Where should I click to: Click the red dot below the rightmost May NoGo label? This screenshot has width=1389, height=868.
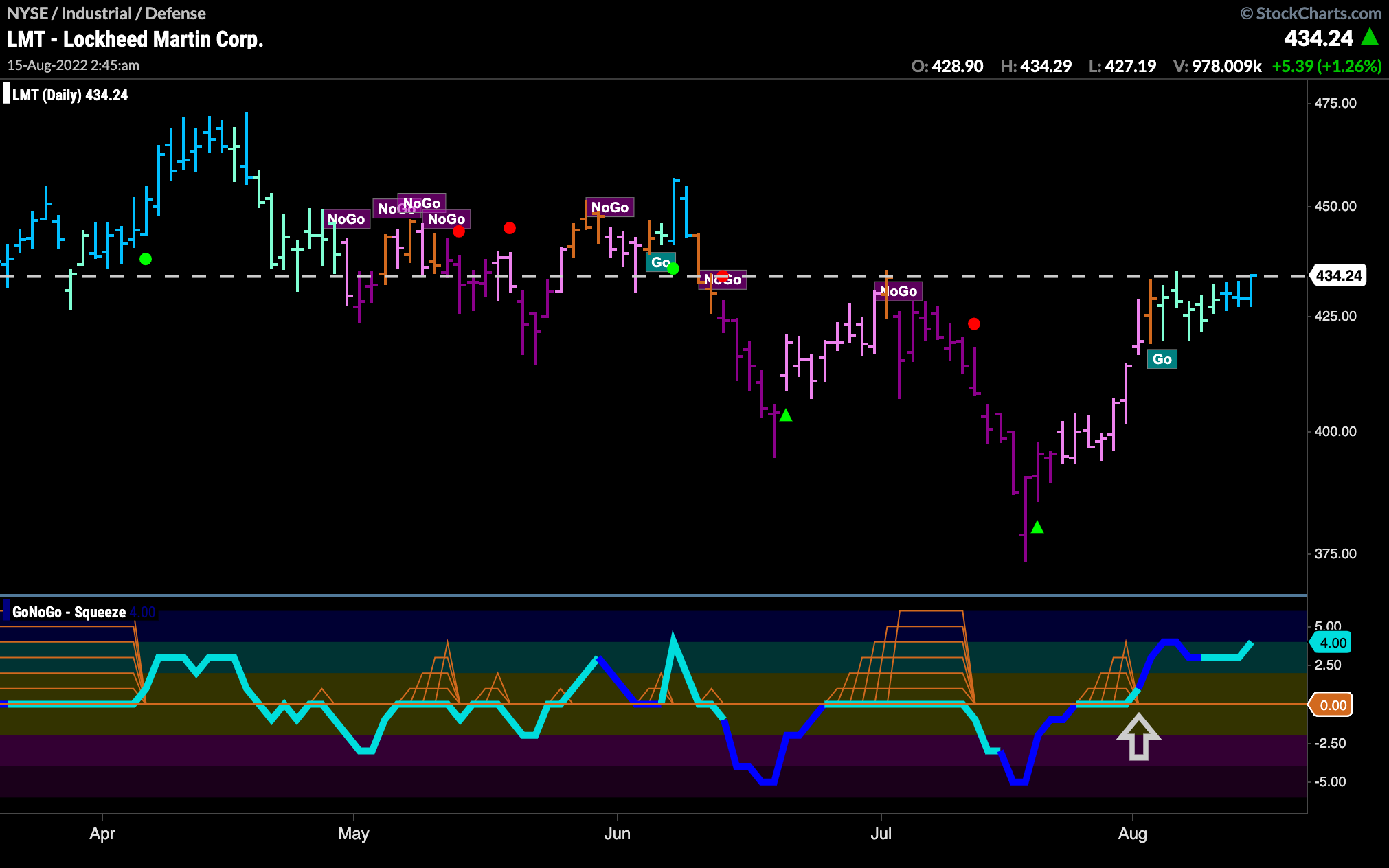point(459,231)
